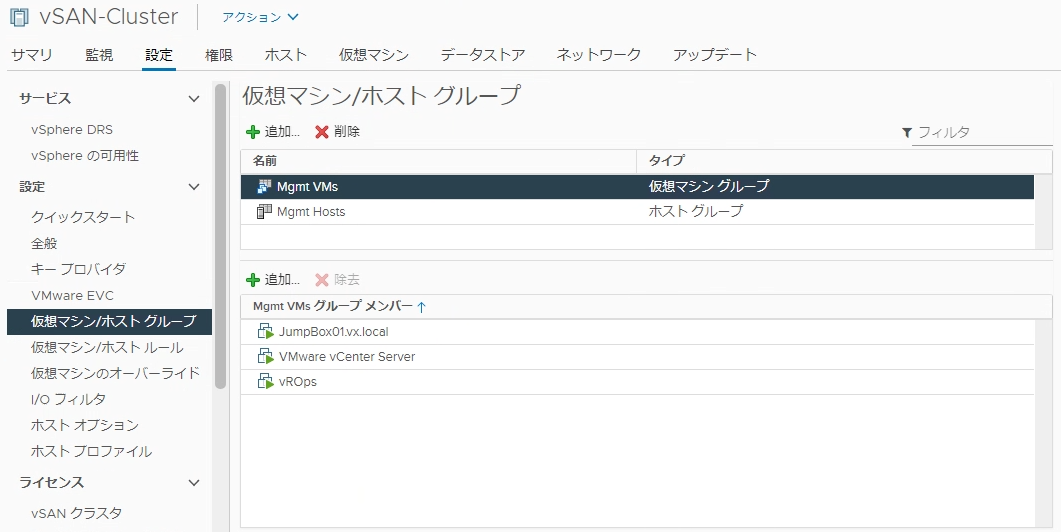Open 仮想マシンのオーバーライド in sidebar
Image resolution: width=1061 pixels, height=532 pixels.
(x=116, y=373)
